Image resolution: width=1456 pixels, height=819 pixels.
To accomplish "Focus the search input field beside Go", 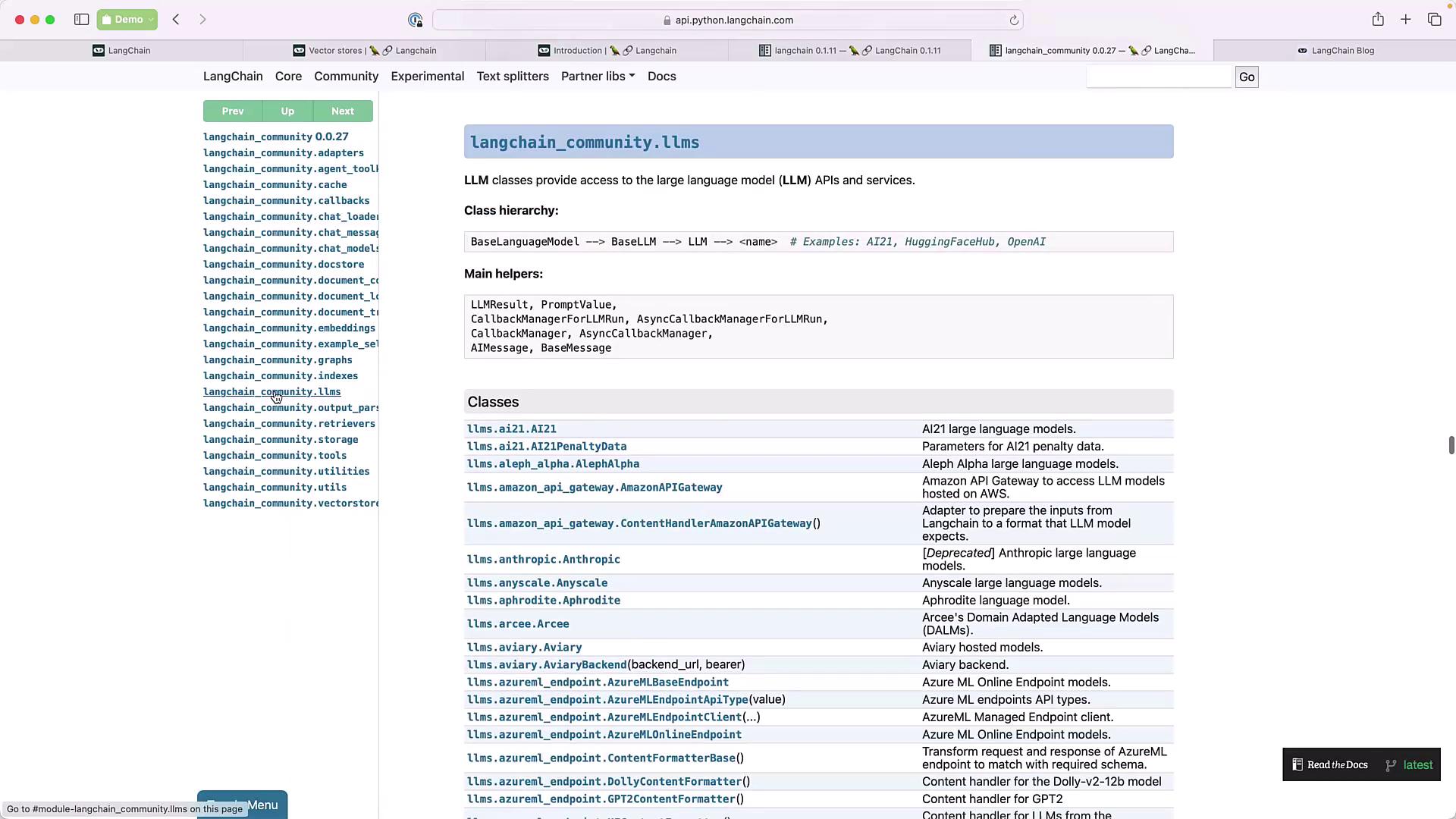I will [x=1159, y=77].
